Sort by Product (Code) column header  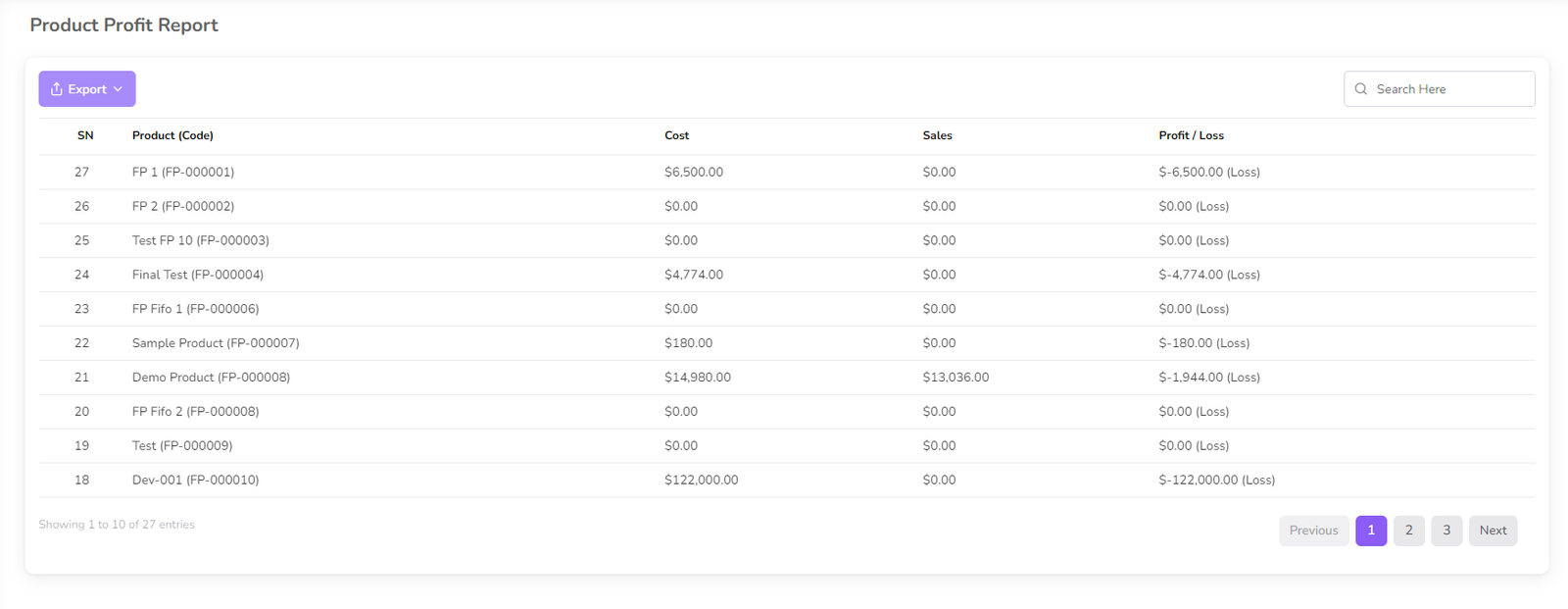coord(172,135)
